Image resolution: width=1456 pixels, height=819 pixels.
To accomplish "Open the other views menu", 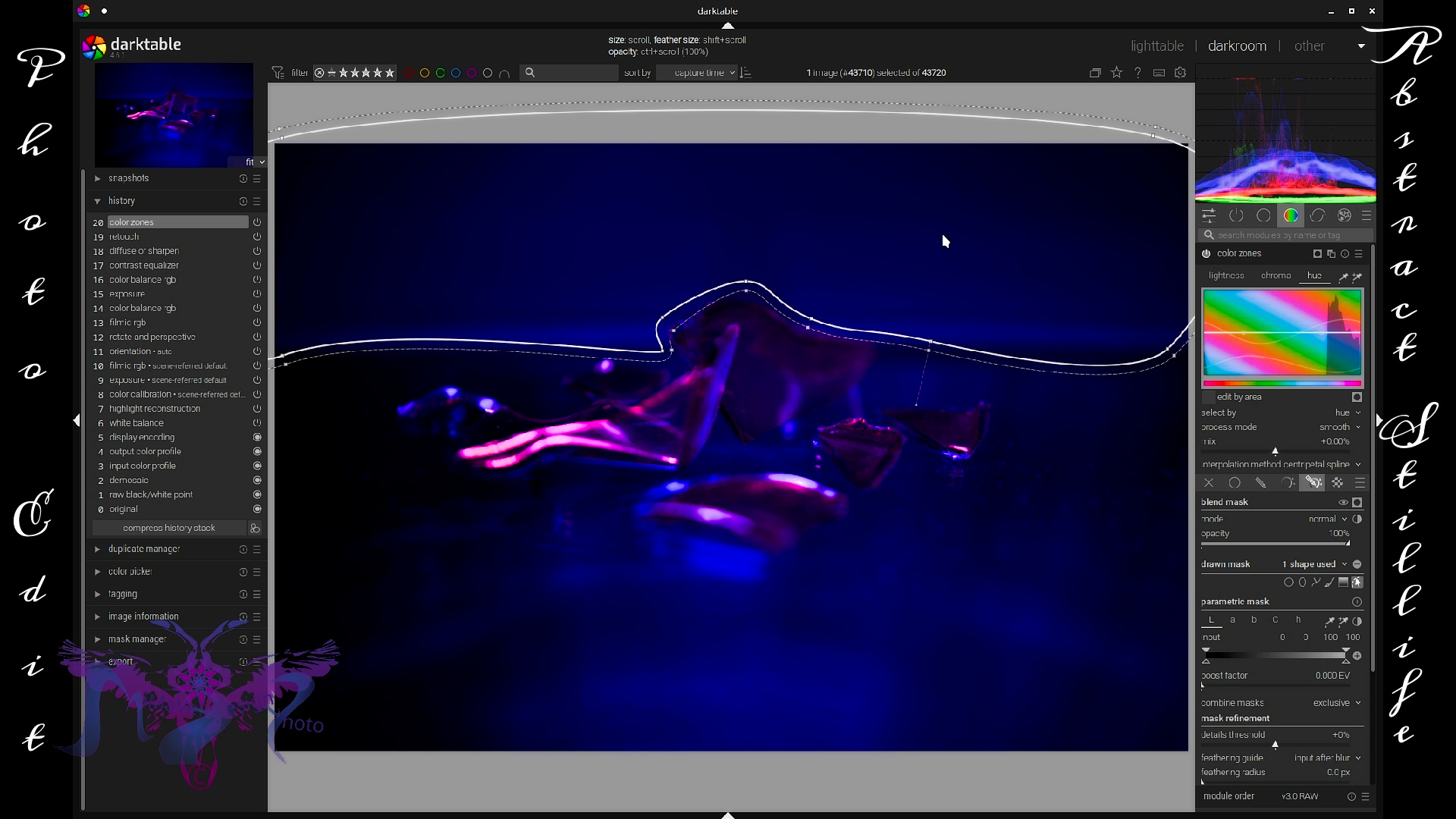I will tap(1310, 46).
